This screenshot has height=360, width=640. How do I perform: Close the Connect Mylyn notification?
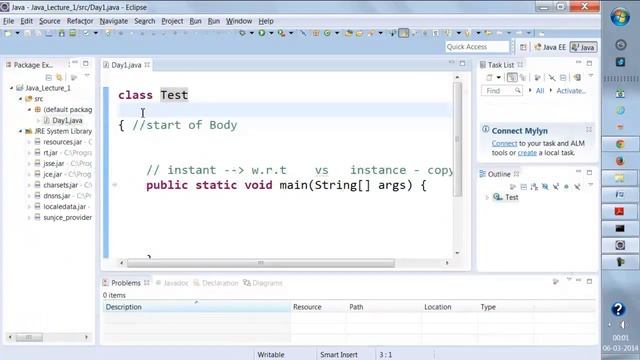click(589, 129)
